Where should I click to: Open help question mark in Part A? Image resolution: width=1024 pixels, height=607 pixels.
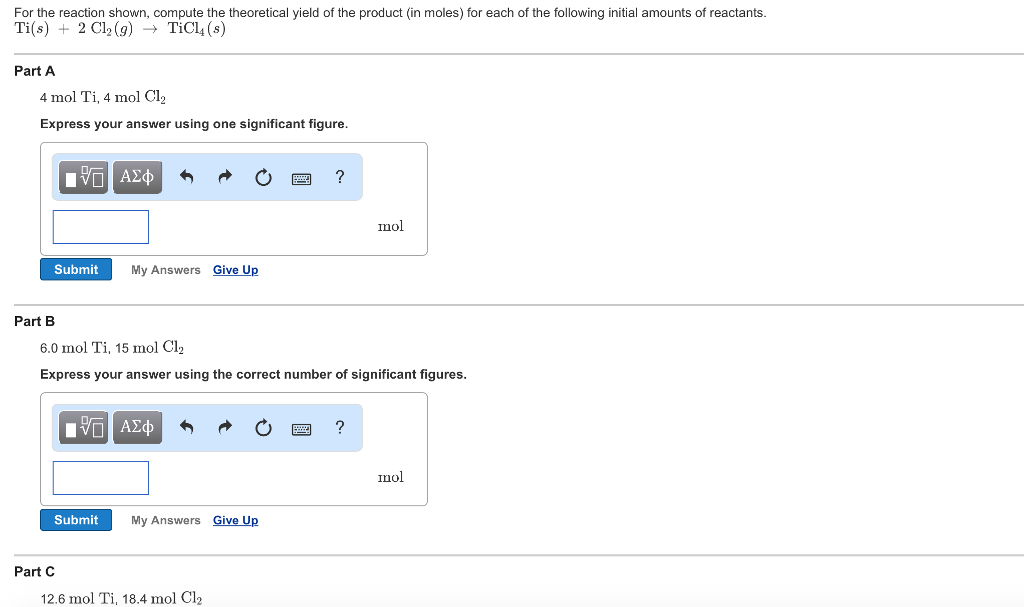tap(340, 177)
